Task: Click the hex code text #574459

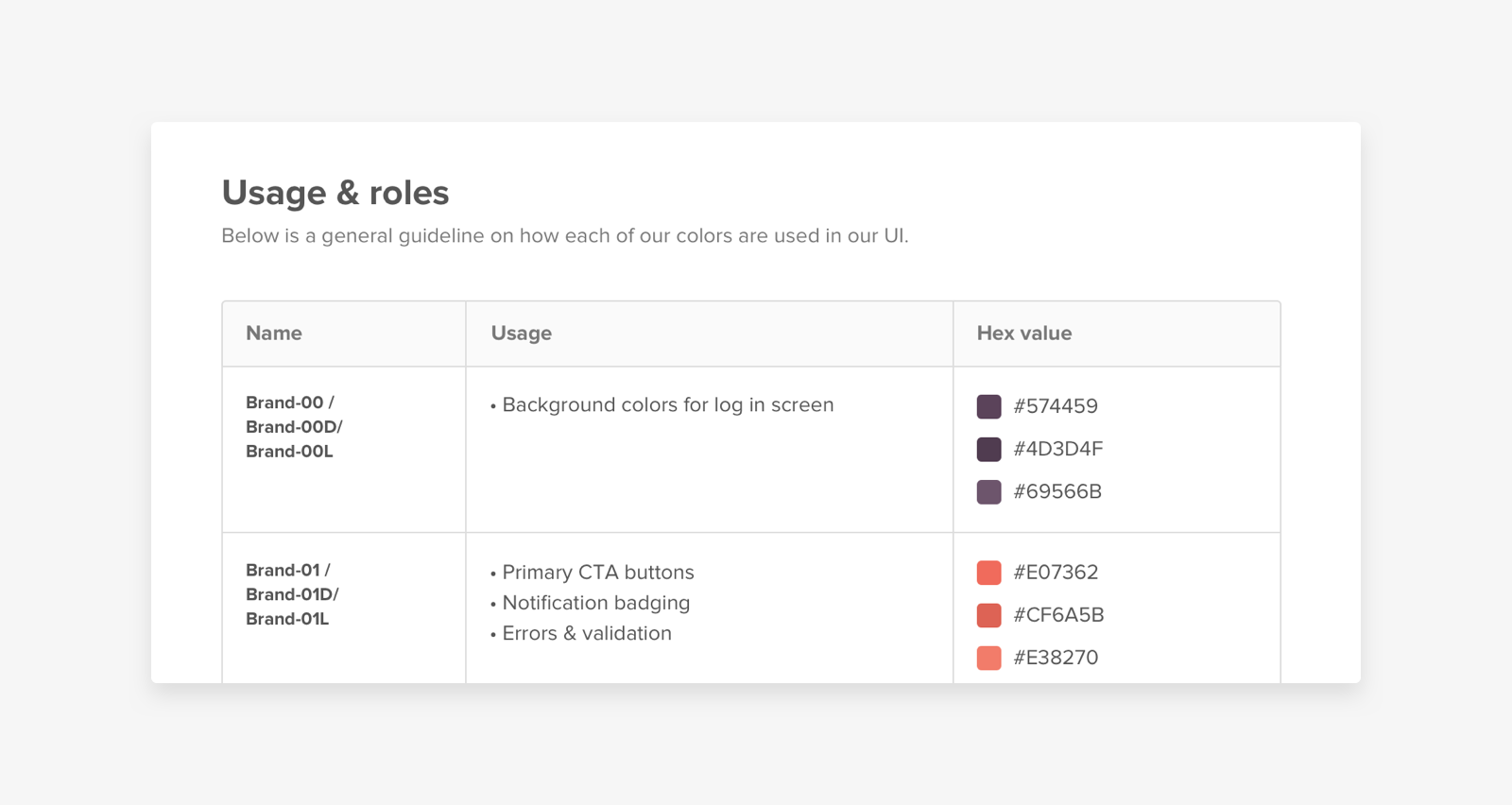Action: [1056, 406]
